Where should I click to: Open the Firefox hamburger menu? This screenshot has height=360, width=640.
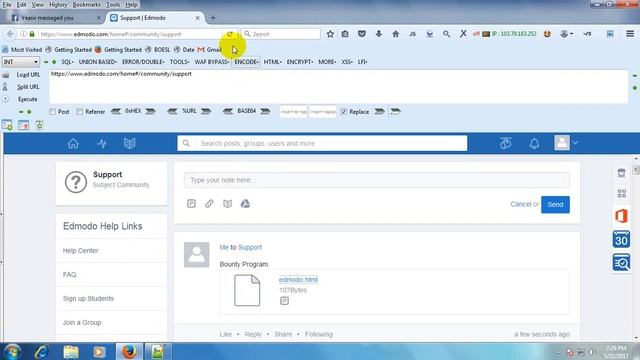pos(630,34)
